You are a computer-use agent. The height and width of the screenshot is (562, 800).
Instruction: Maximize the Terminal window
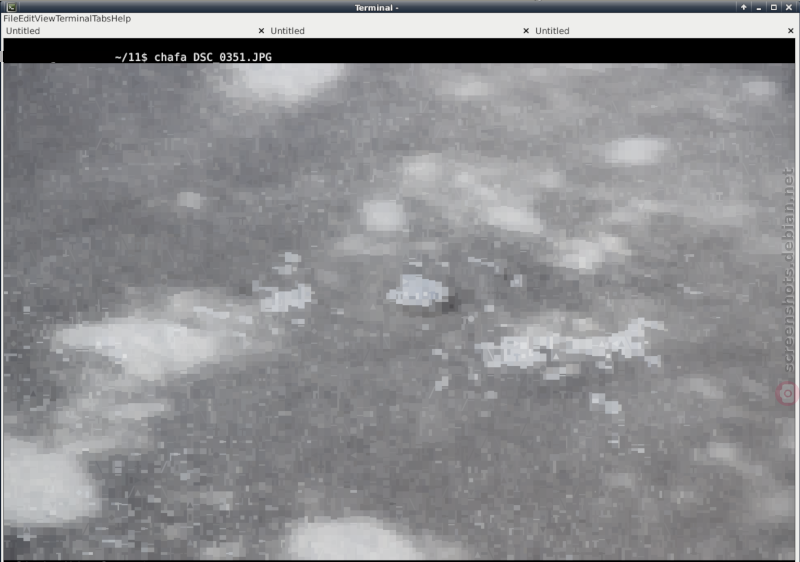pos(773,7)
